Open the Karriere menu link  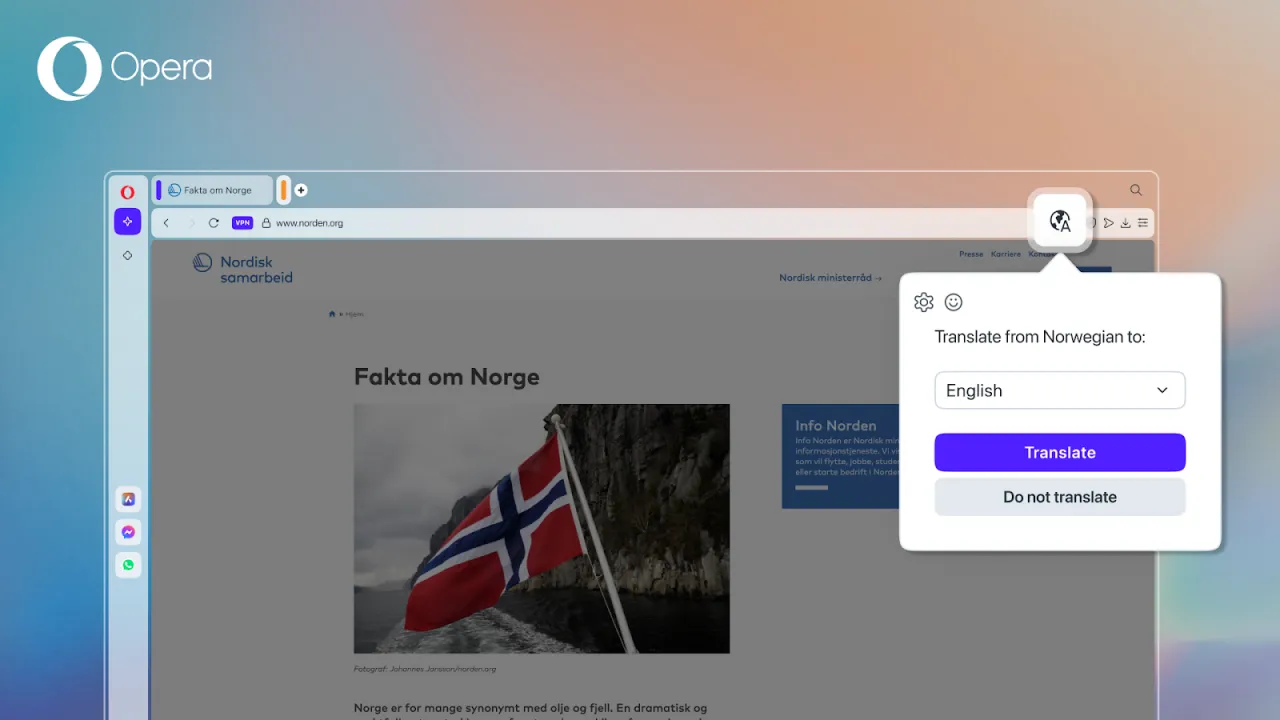[1005, 253]
